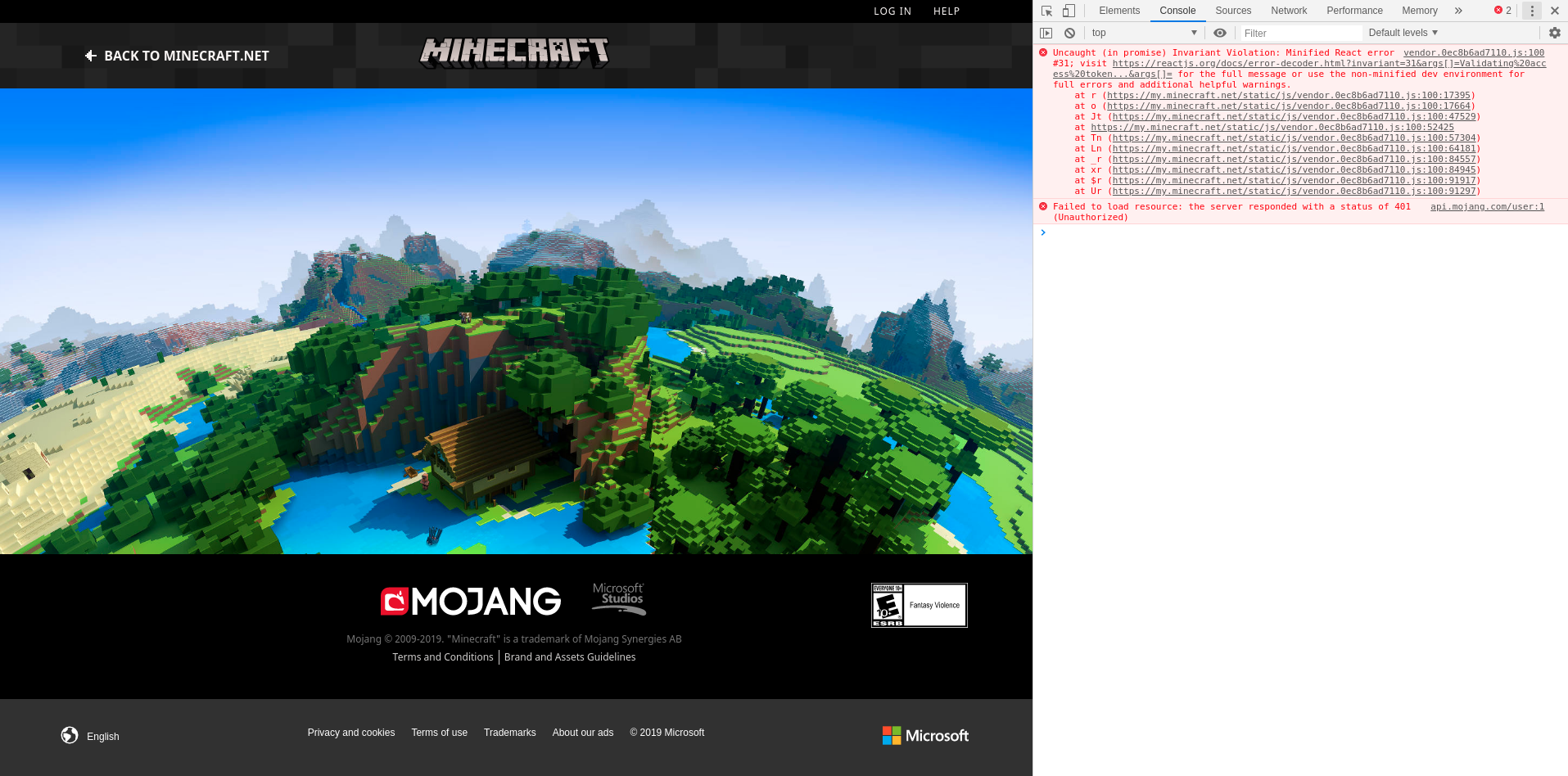Go back to Minecraft.net
This screenshot has width=1568, height=776.
coord(177,56)
